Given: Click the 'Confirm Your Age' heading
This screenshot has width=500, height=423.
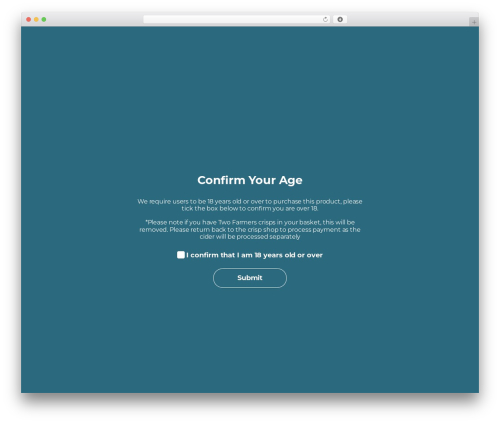Looking at the screenshot, I should (250, 180).
